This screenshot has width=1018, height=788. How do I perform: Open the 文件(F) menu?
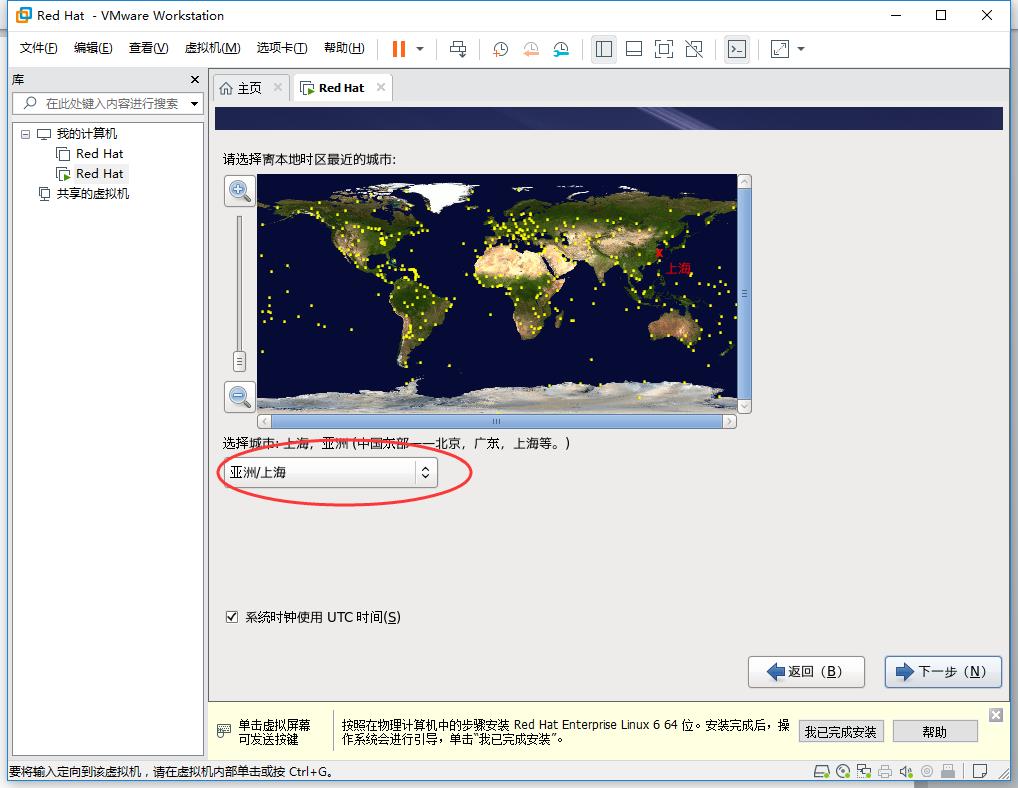click(38, 48)
